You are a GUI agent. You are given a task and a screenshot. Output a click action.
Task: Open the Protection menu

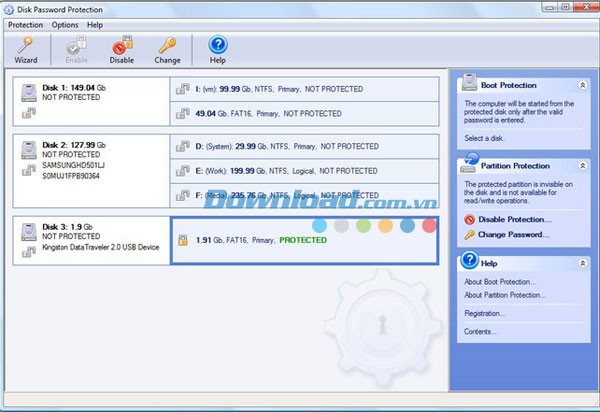25,25
